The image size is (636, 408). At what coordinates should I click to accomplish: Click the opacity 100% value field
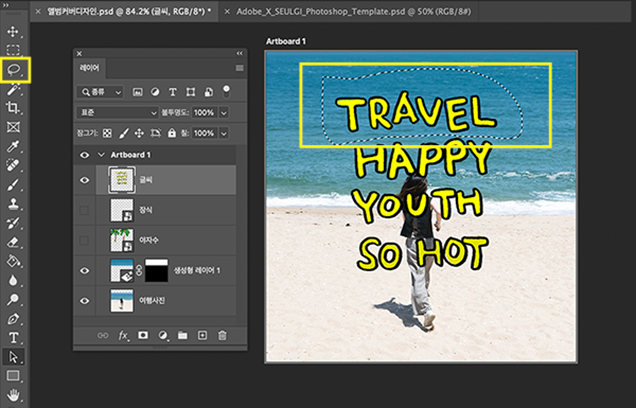pyautogui.click(x=204, y=112)
